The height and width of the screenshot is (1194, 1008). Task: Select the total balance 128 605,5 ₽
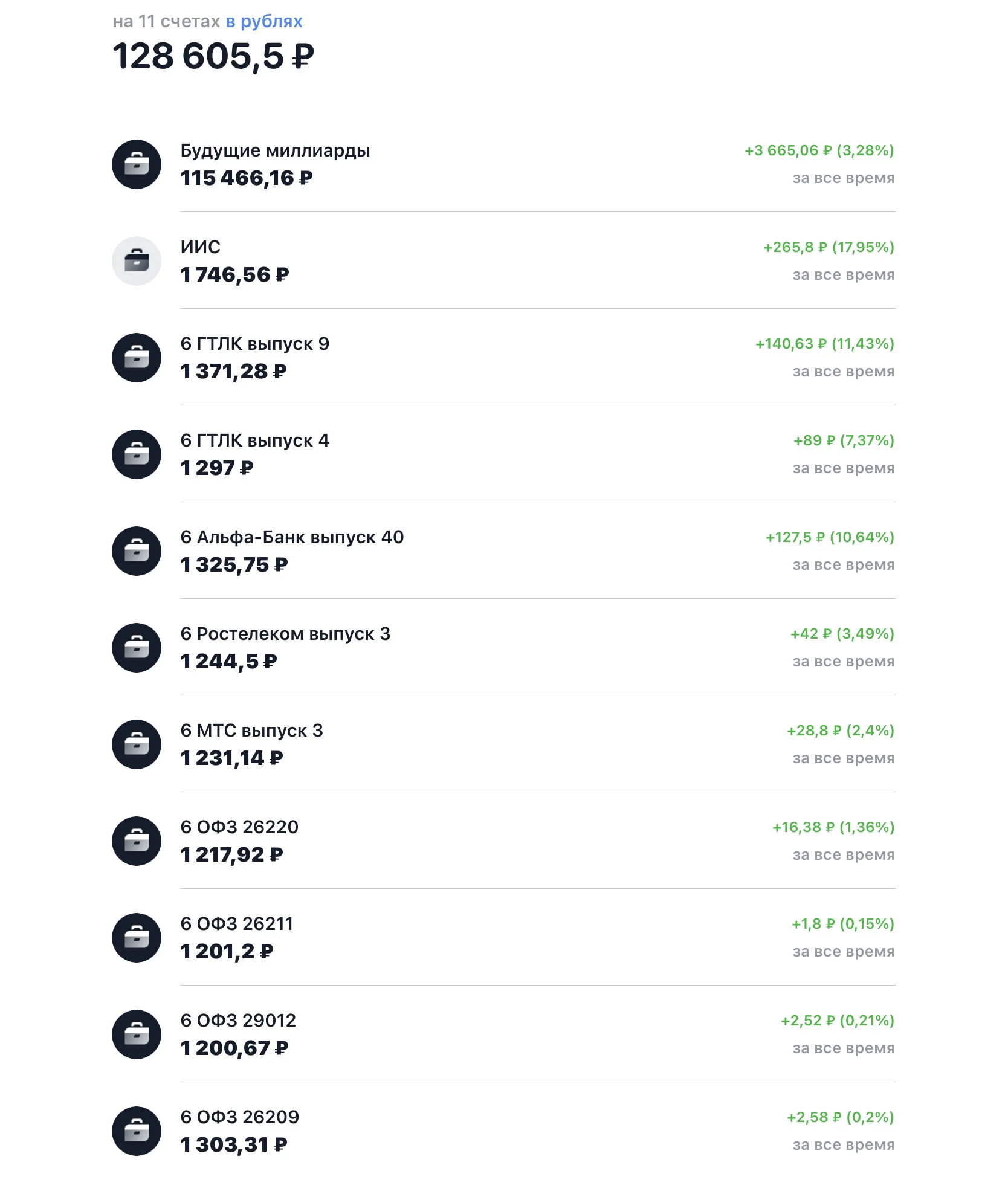click(213, 56)
